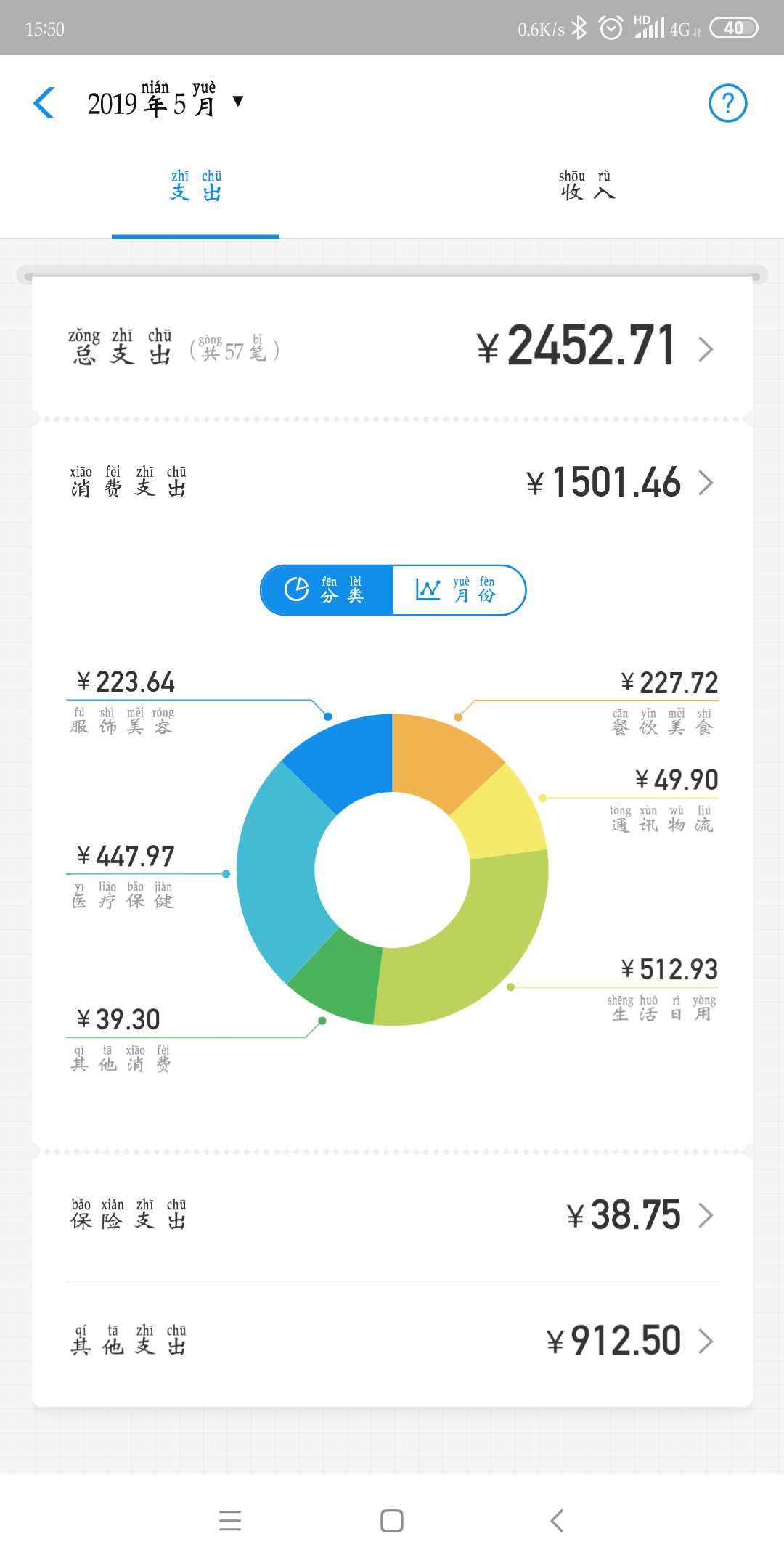Tap the line chart icon in 月份
This screenshot has height=1568, width=784.
[x=428, y=589]
